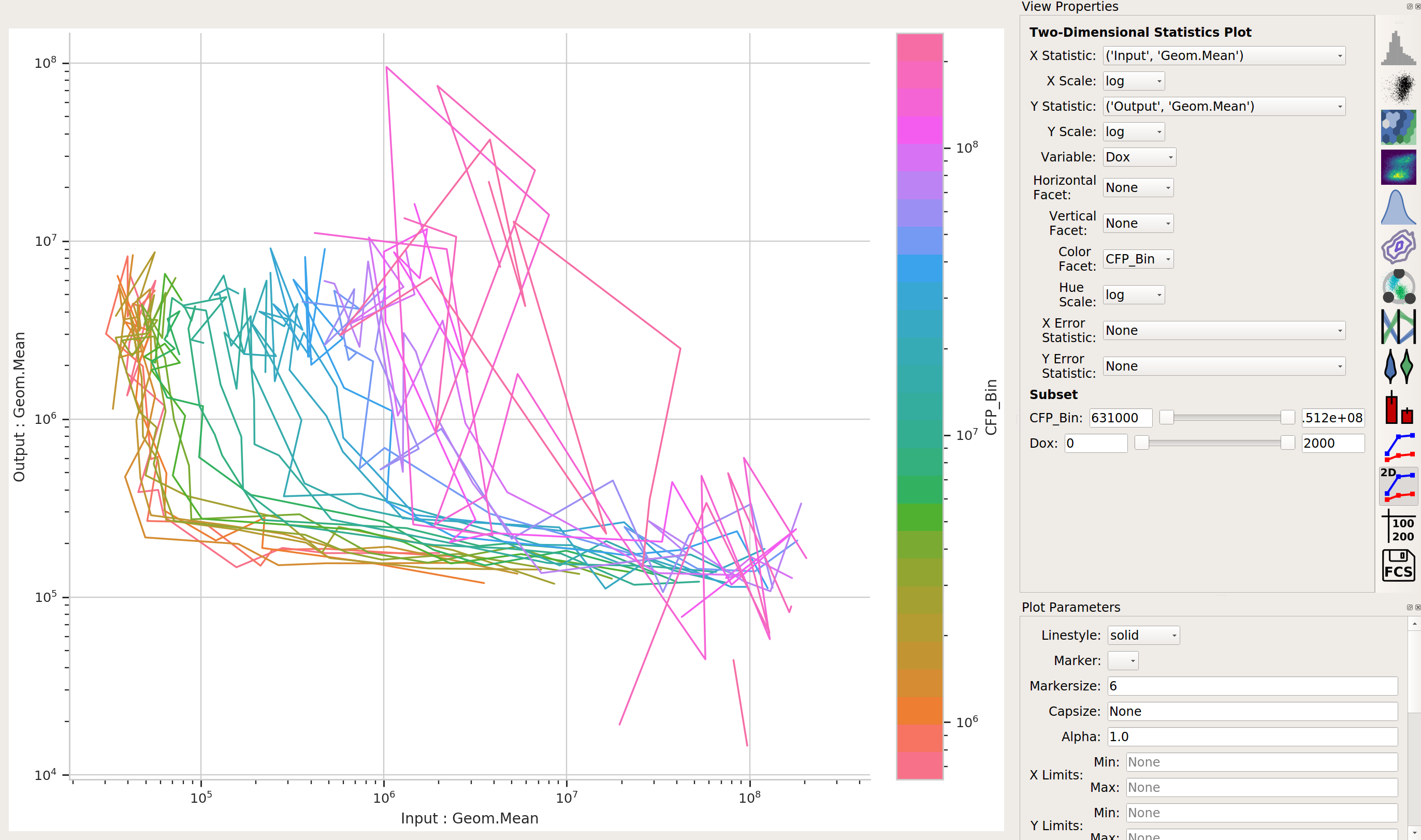The width and height of the screenshot is (1421, 840).
Task: Click the X Limits Min field
Action: (x=1262, y=762)
